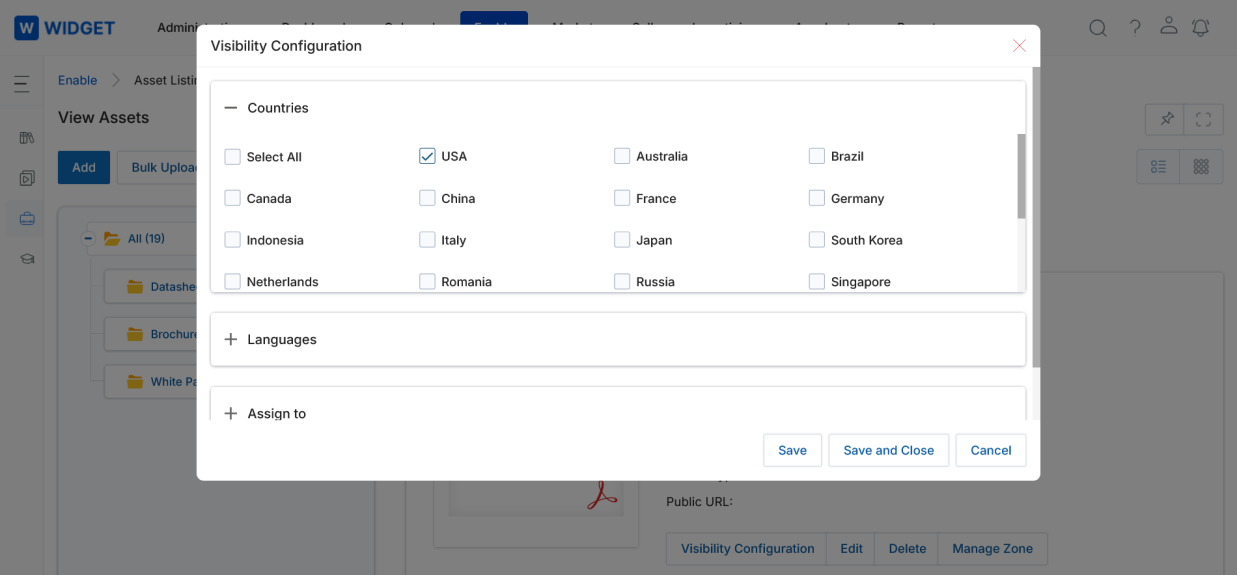Toggle the hamburger menu icon
1237x575 pixels.
[x=22, y=84]
